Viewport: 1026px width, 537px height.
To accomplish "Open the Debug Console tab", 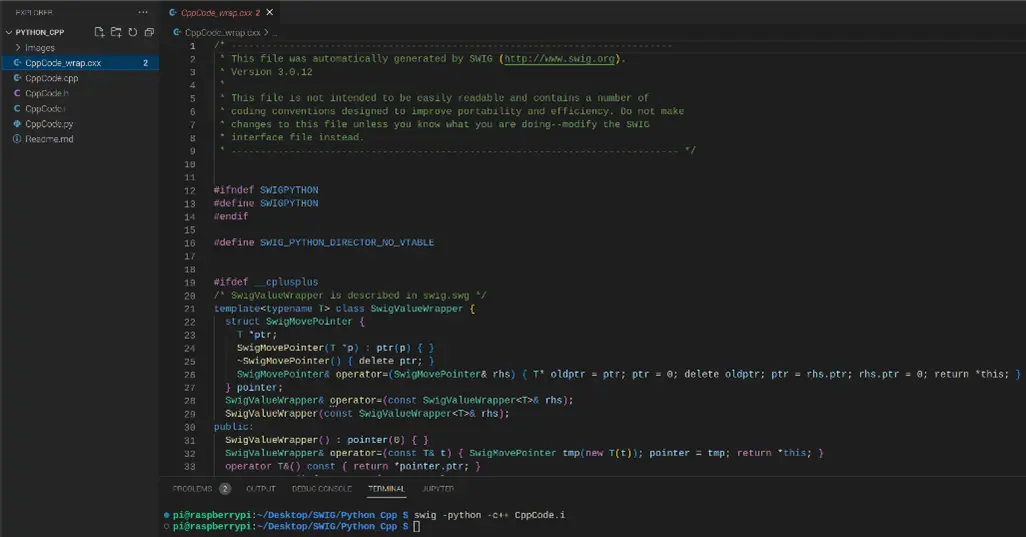I will tap(321, 489).
